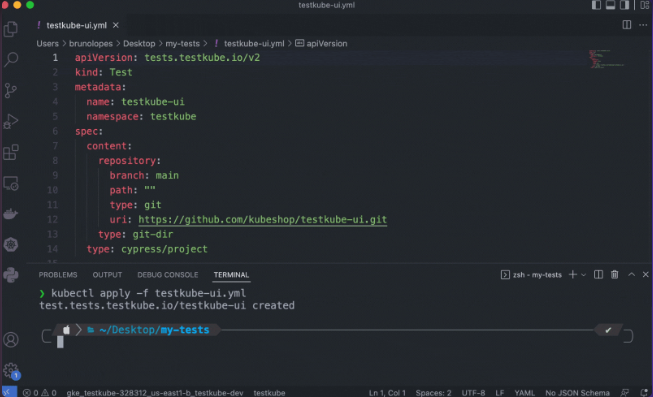Toggle the secondary side bar layout button
Image resolution: width=653 pixels, height=397 pixels.
(624, 5)
